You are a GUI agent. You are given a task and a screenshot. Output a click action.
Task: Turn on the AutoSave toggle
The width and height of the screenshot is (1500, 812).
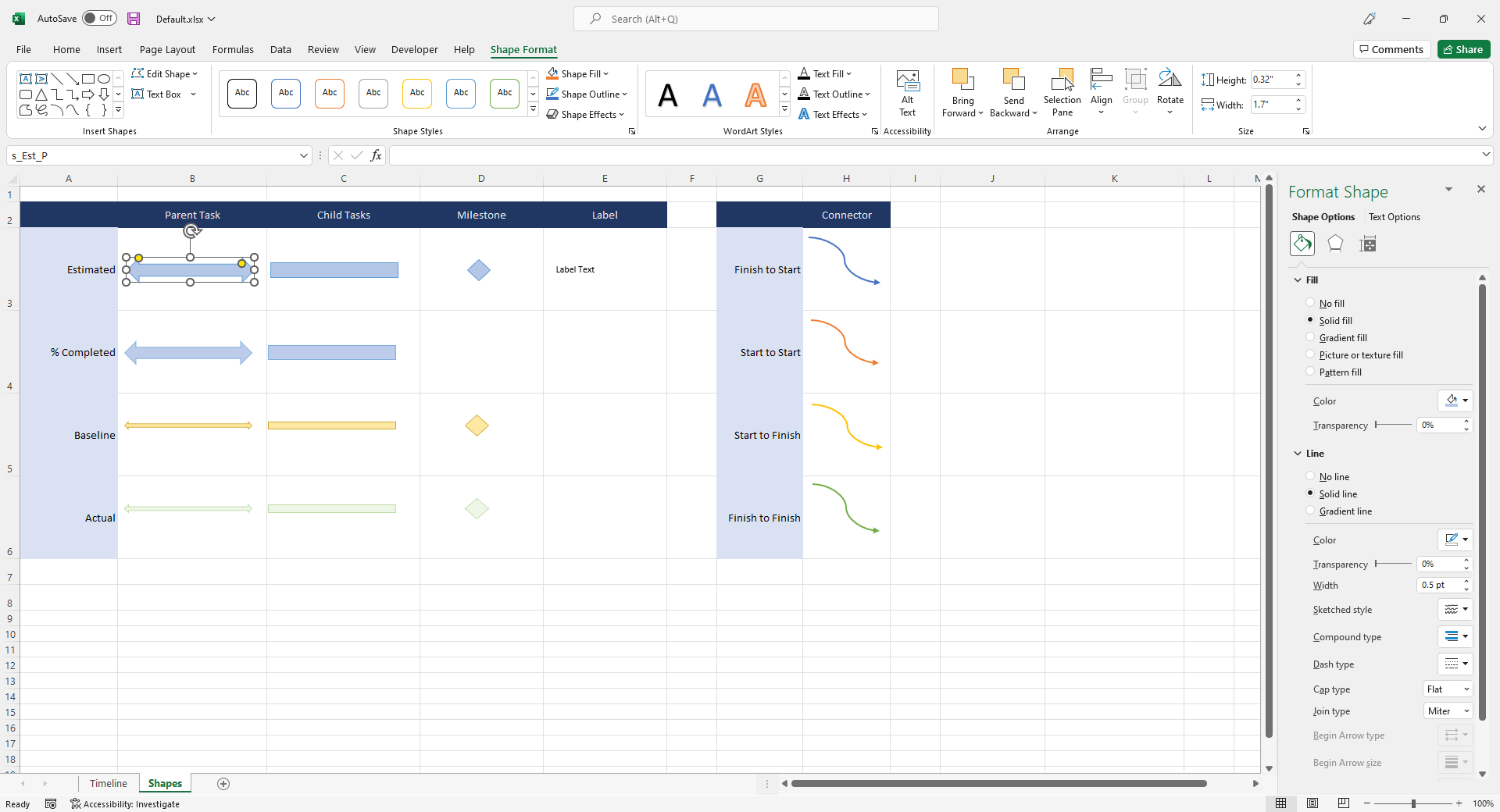coord(99,17)
